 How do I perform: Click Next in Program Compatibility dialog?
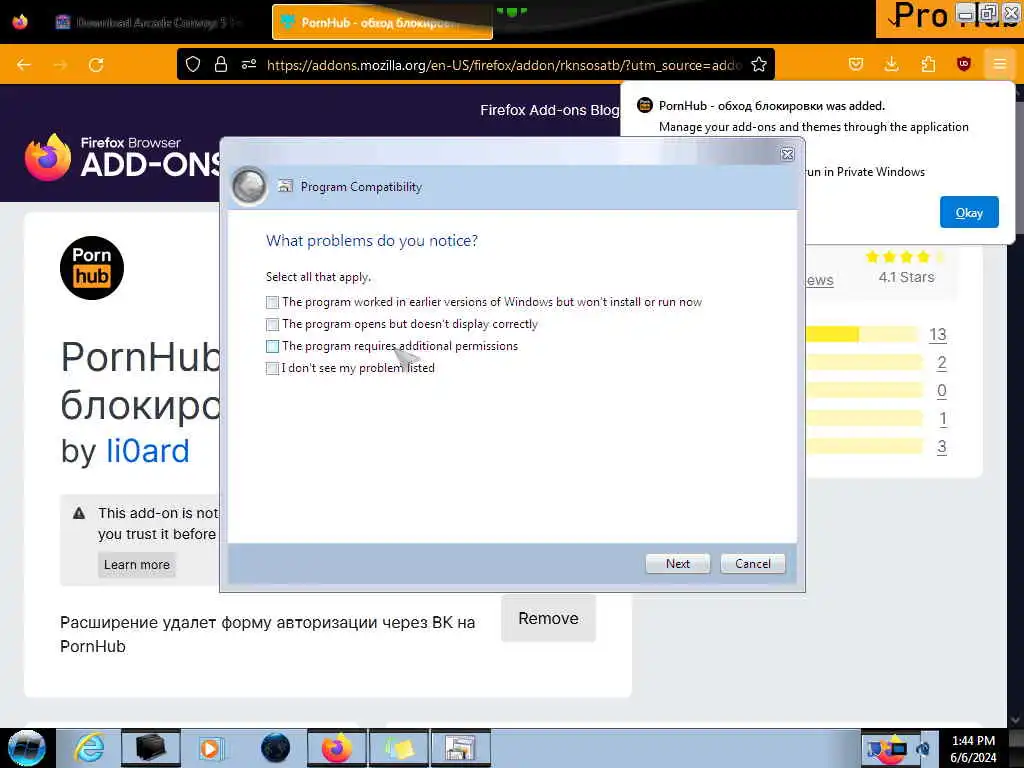pos(677,564)
